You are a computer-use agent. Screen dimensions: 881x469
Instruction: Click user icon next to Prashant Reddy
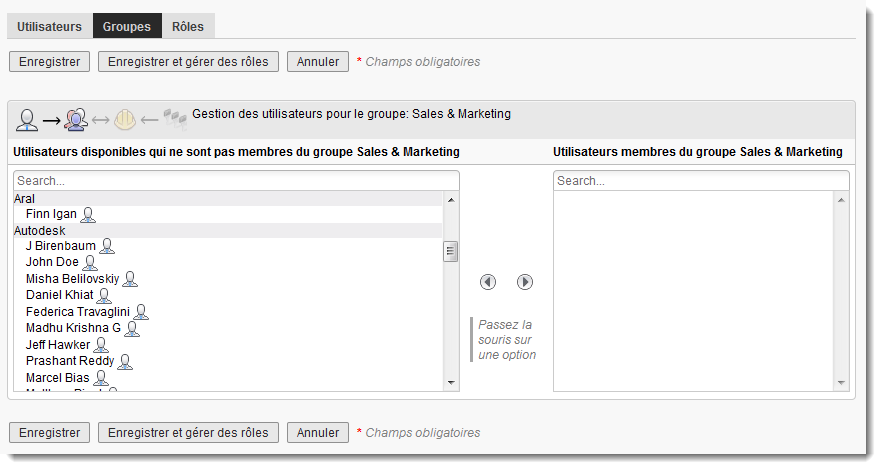[x=125, y=361]
